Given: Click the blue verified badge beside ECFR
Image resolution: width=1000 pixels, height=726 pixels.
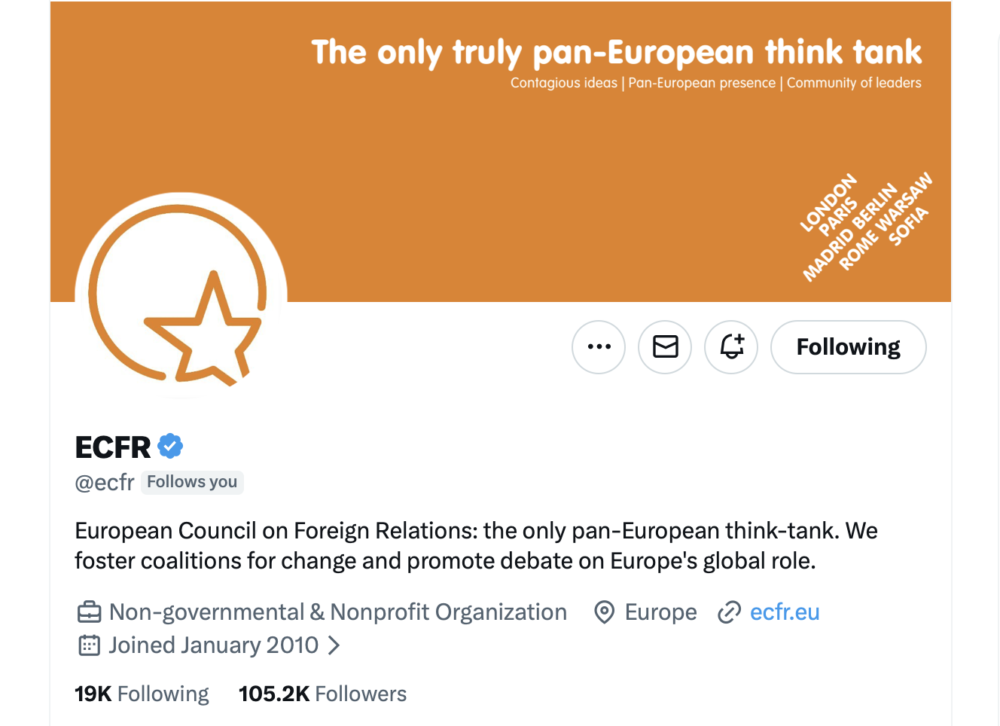Looking at the screenshot, I should tap(170, 446).
